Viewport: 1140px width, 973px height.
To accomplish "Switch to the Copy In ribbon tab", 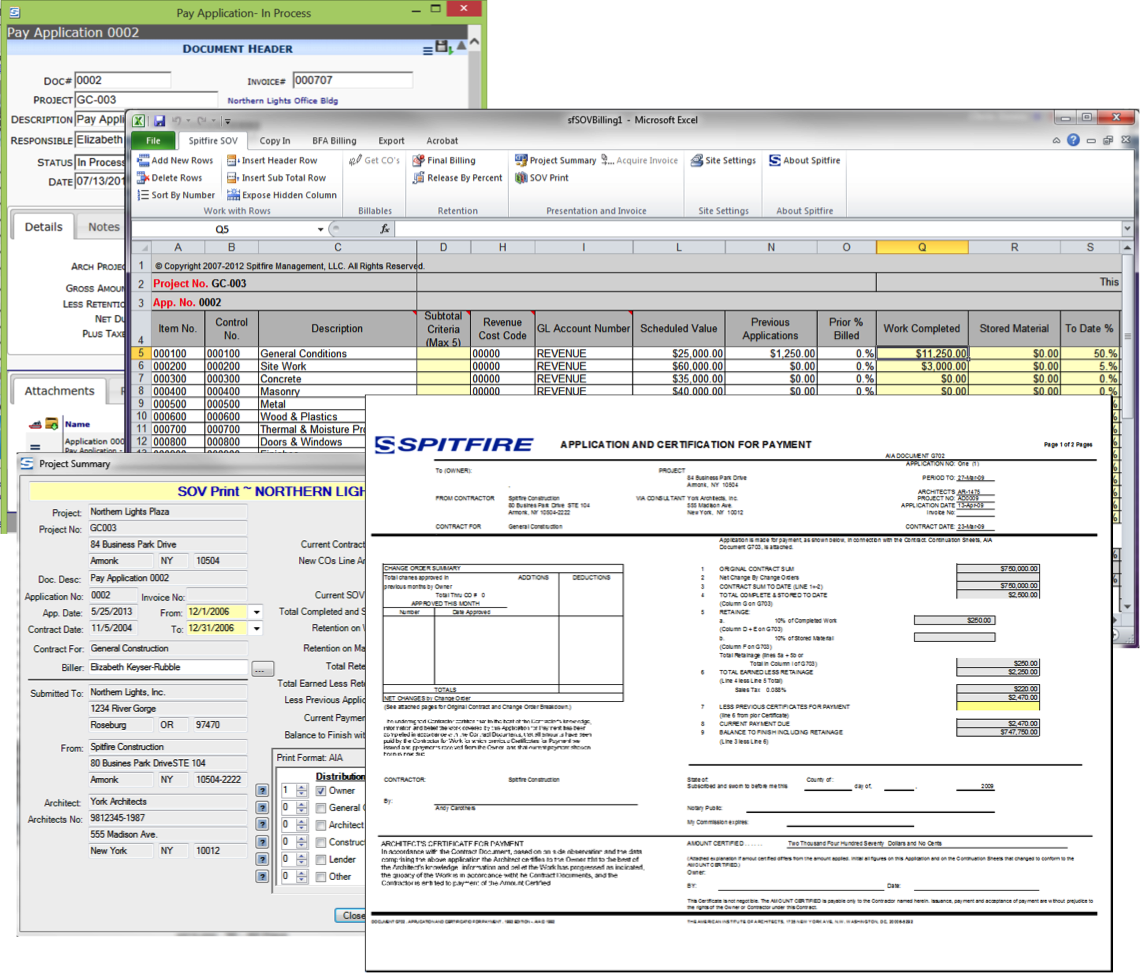I will 275,141.
